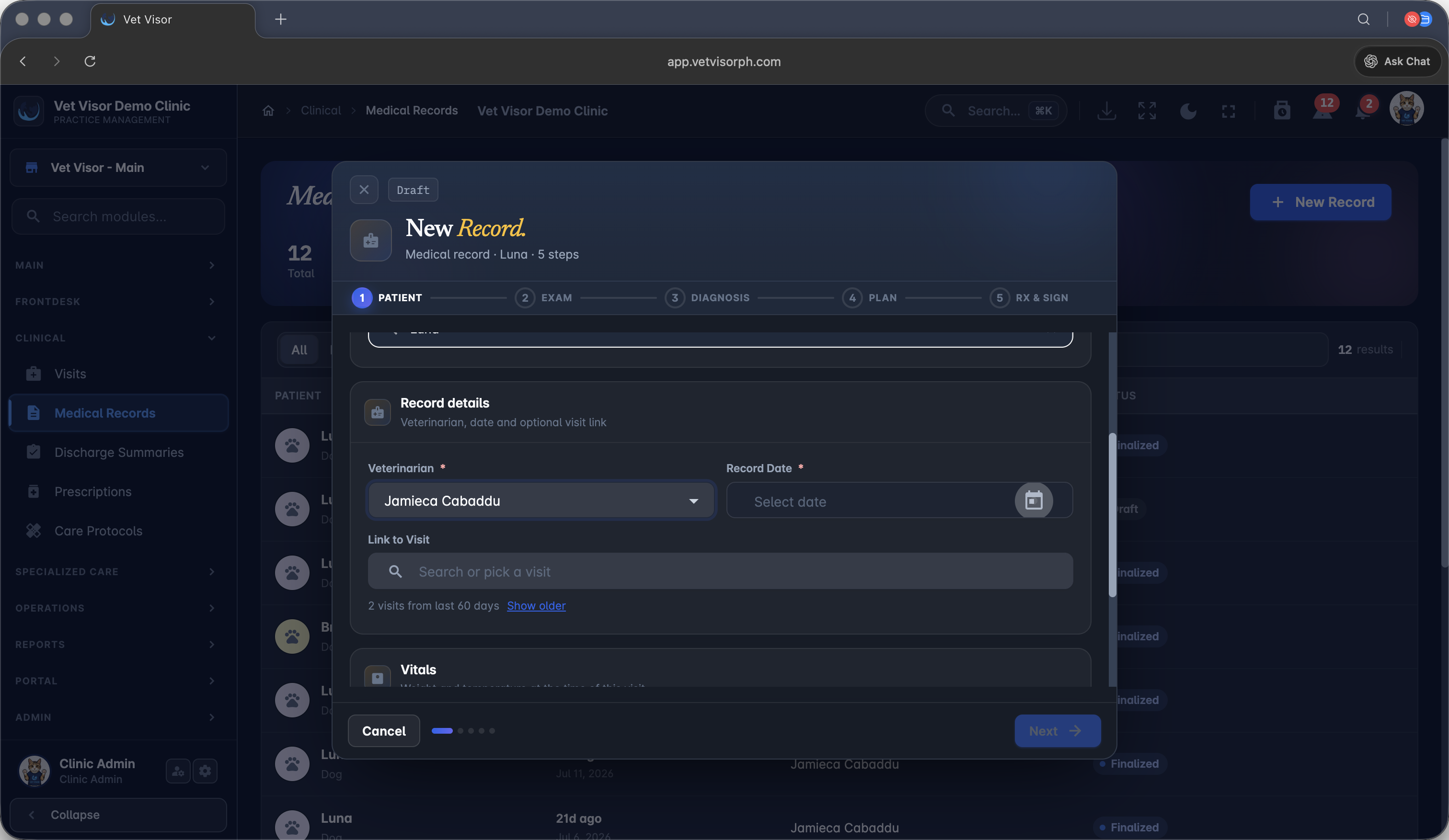This screenshot has width=1449, height=840.
Task: Click the switch user icon near Clinic Admin
Action: point(178,771)
